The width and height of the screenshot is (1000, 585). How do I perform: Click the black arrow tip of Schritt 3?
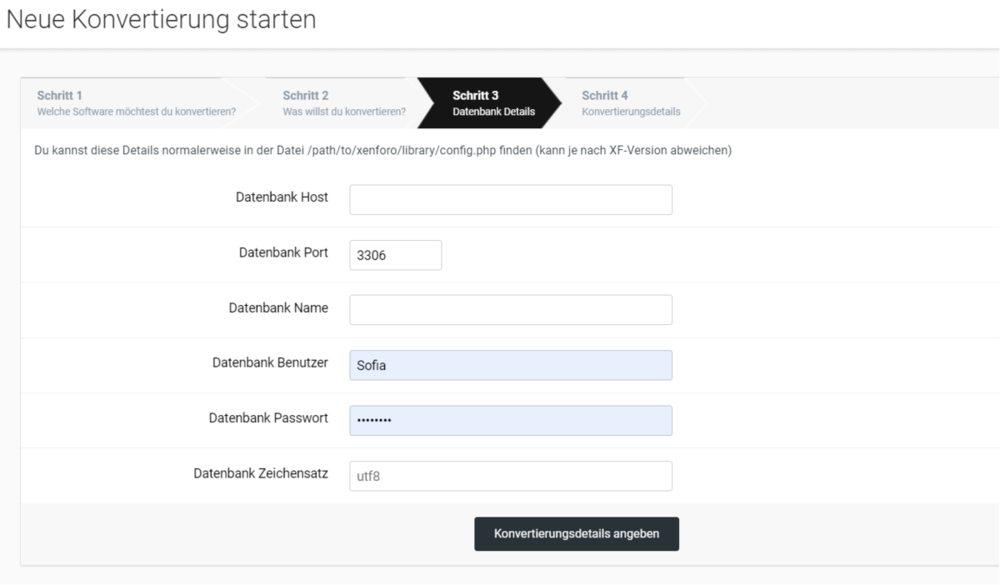(x=555, y=102)
